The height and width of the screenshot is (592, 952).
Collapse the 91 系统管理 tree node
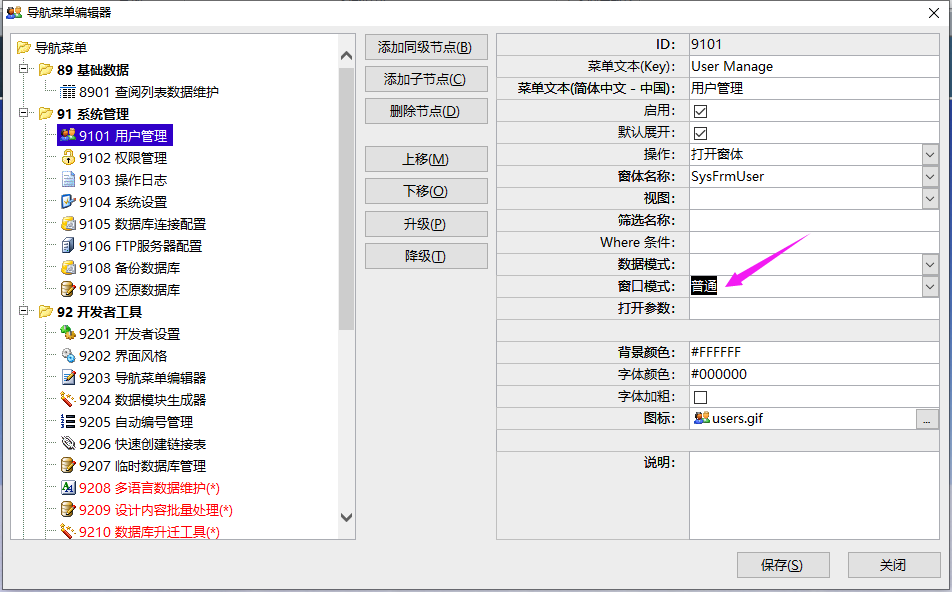[24, 112]
